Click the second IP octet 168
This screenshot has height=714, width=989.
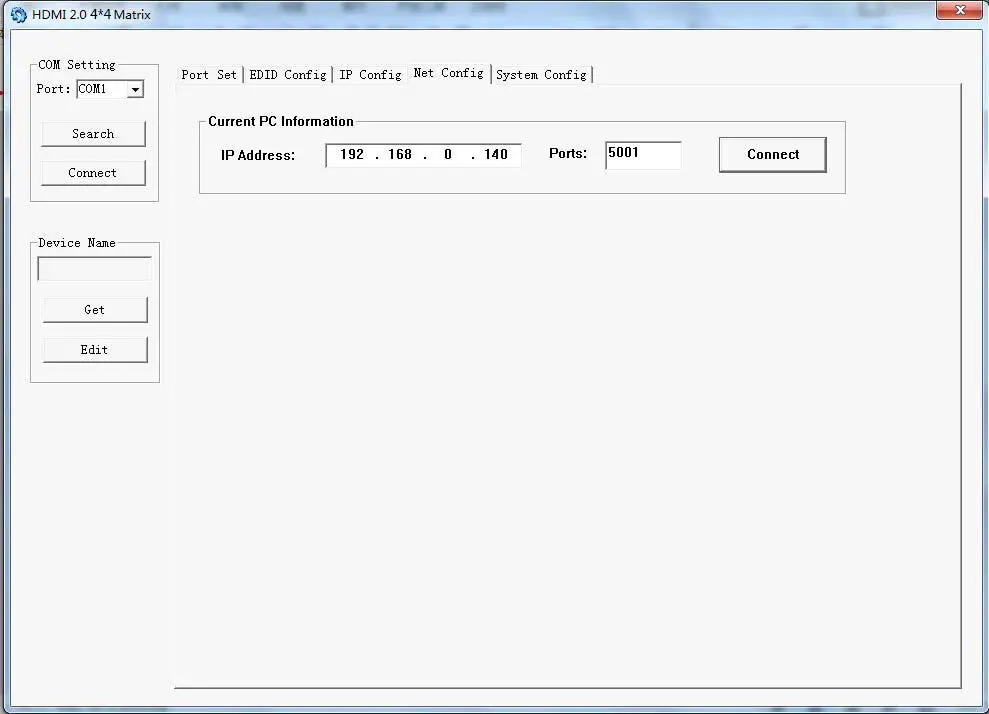click(400, 155)
